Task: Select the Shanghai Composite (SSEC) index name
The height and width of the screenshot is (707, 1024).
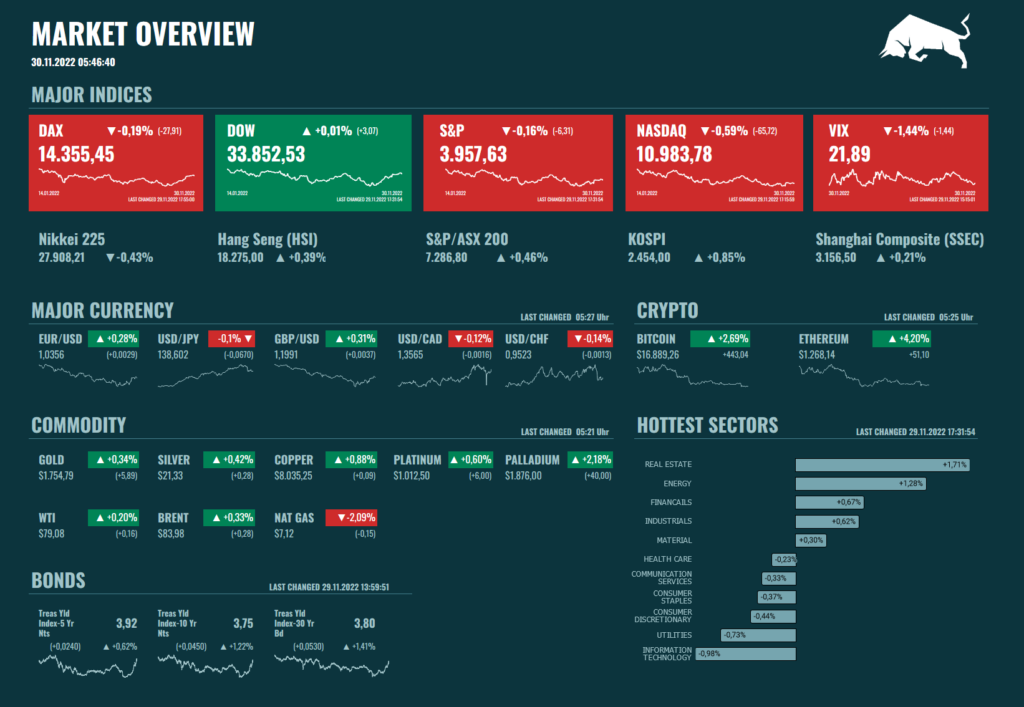Action: pos(899,240)
